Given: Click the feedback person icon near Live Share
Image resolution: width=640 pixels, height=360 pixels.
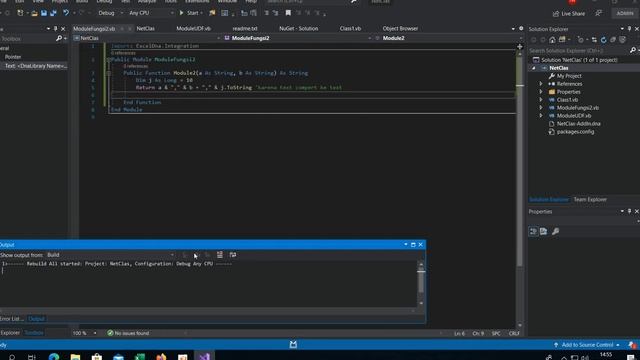Looking at the screenshot, I should click(598, 13).
